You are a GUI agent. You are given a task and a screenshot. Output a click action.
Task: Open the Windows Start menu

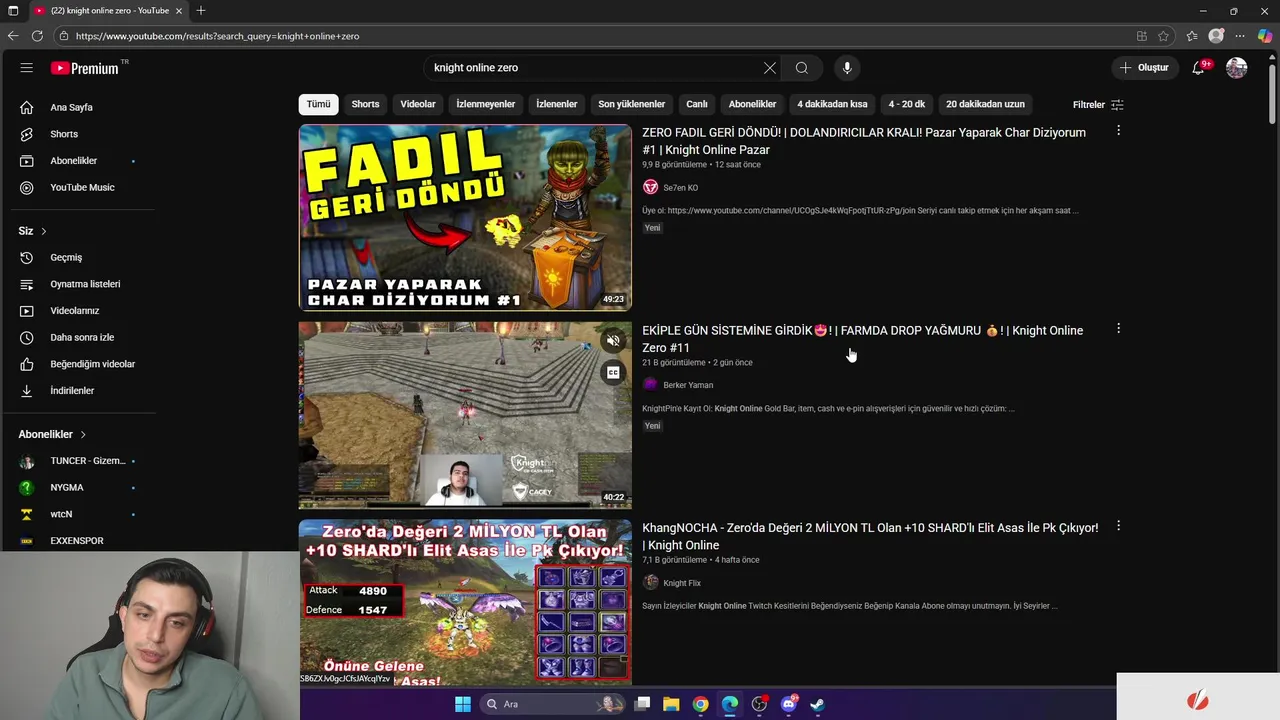pyautogui.click(x=463, y=704)
